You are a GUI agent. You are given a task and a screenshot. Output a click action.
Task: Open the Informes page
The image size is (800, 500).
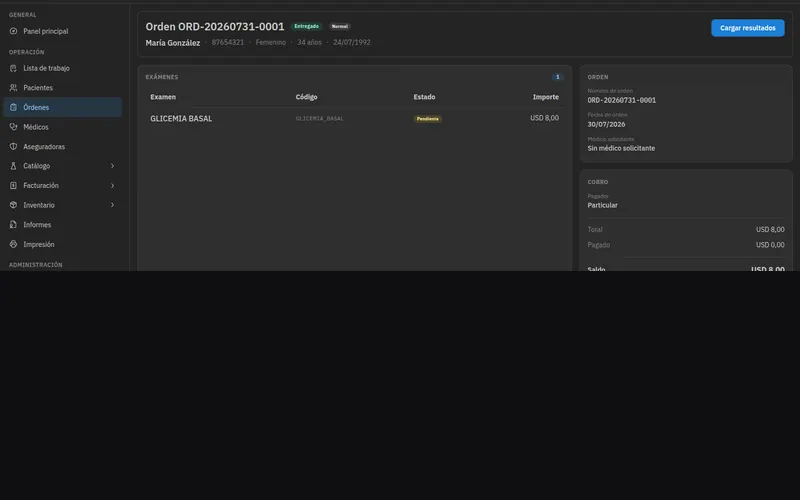(63, 224)
